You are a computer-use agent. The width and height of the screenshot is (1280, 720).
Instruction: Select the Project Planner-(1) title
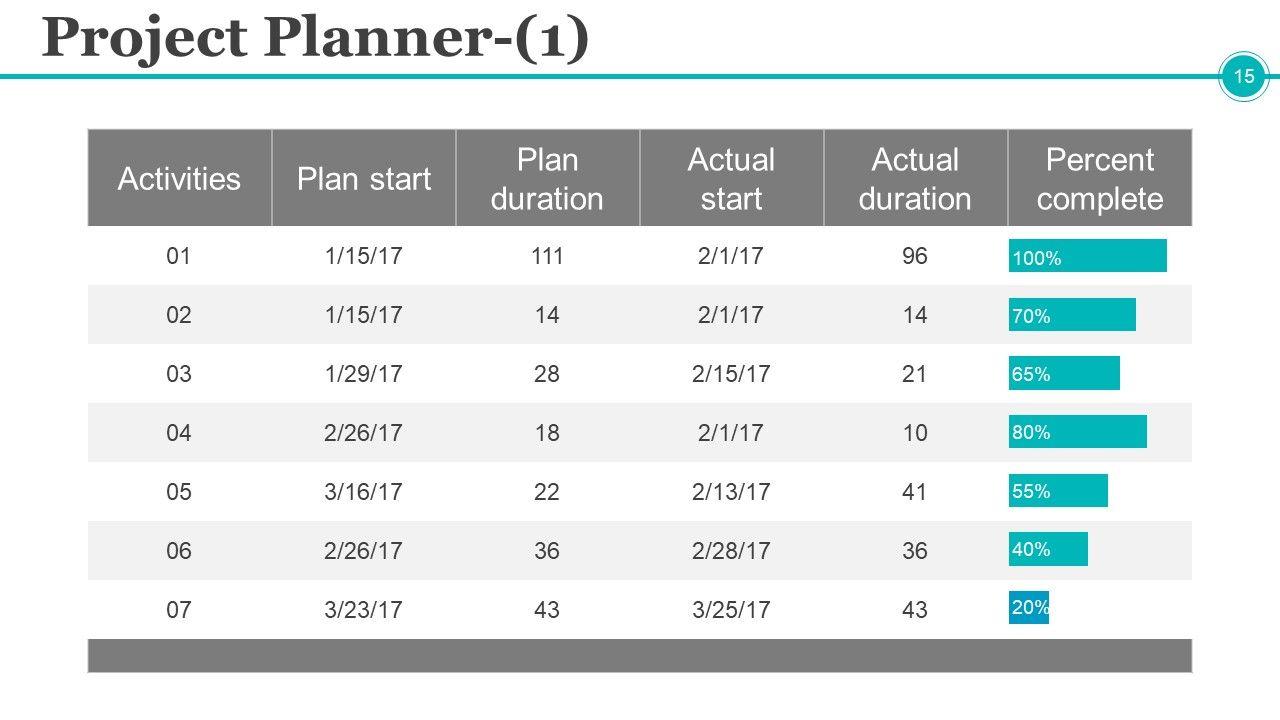pyautogui.click(x=316, y=39)
